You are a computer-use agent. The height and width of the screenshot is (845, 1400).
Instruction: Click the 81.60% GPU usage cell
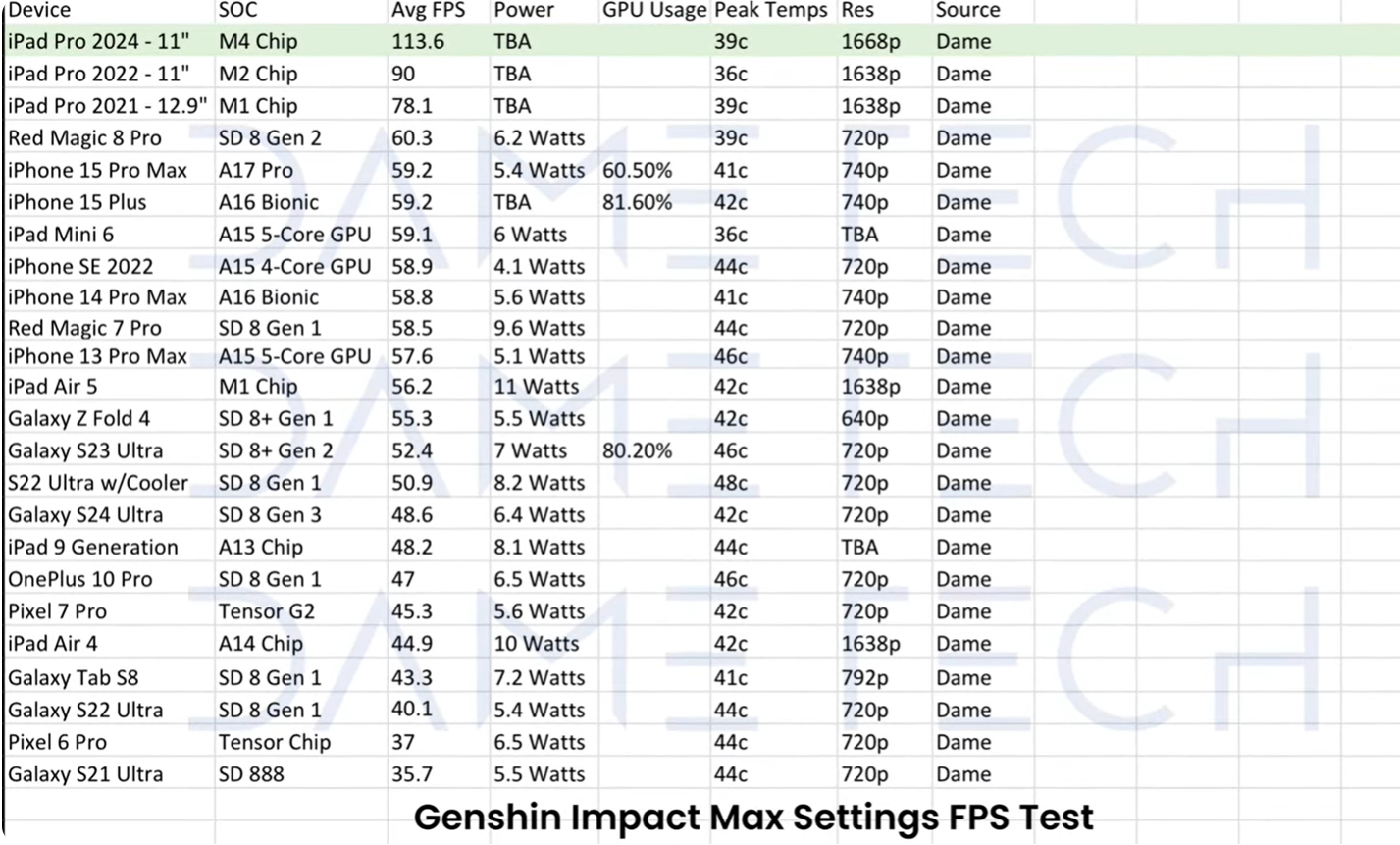[x=638, y=203]
